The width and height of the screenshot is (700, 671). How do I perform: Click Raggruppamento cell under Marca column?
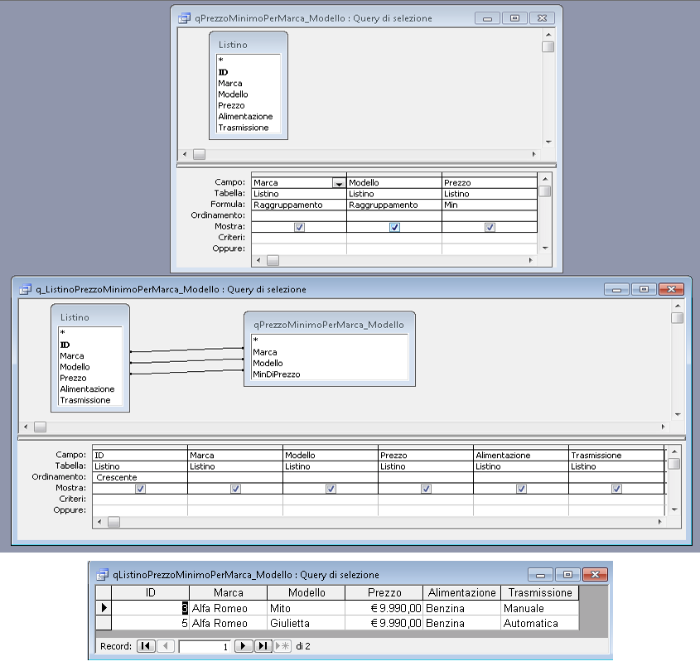click(x=299, y=205)
